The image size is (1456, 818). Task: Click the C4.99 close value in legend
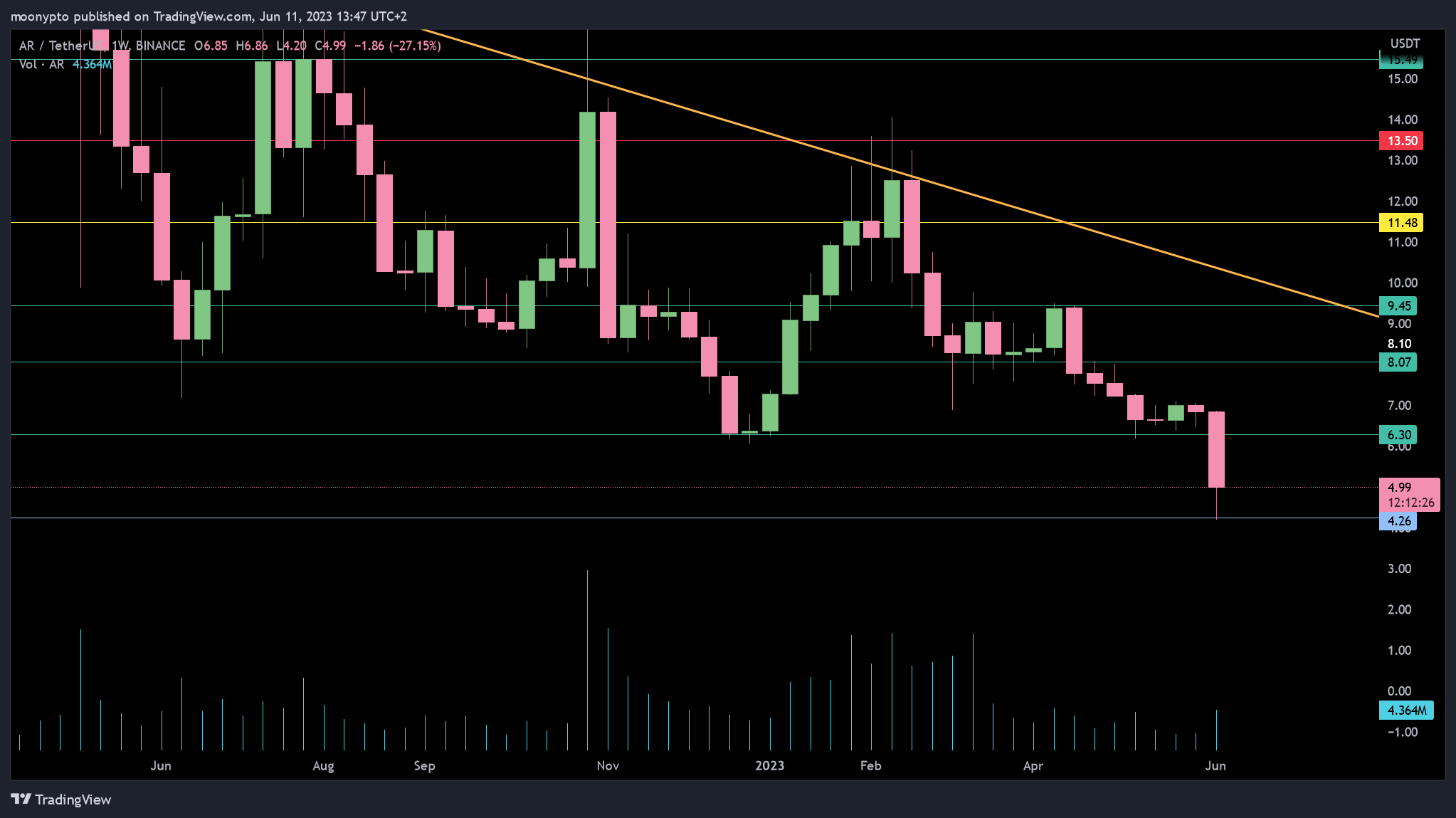pyautogui.click(x=331, y=46)
